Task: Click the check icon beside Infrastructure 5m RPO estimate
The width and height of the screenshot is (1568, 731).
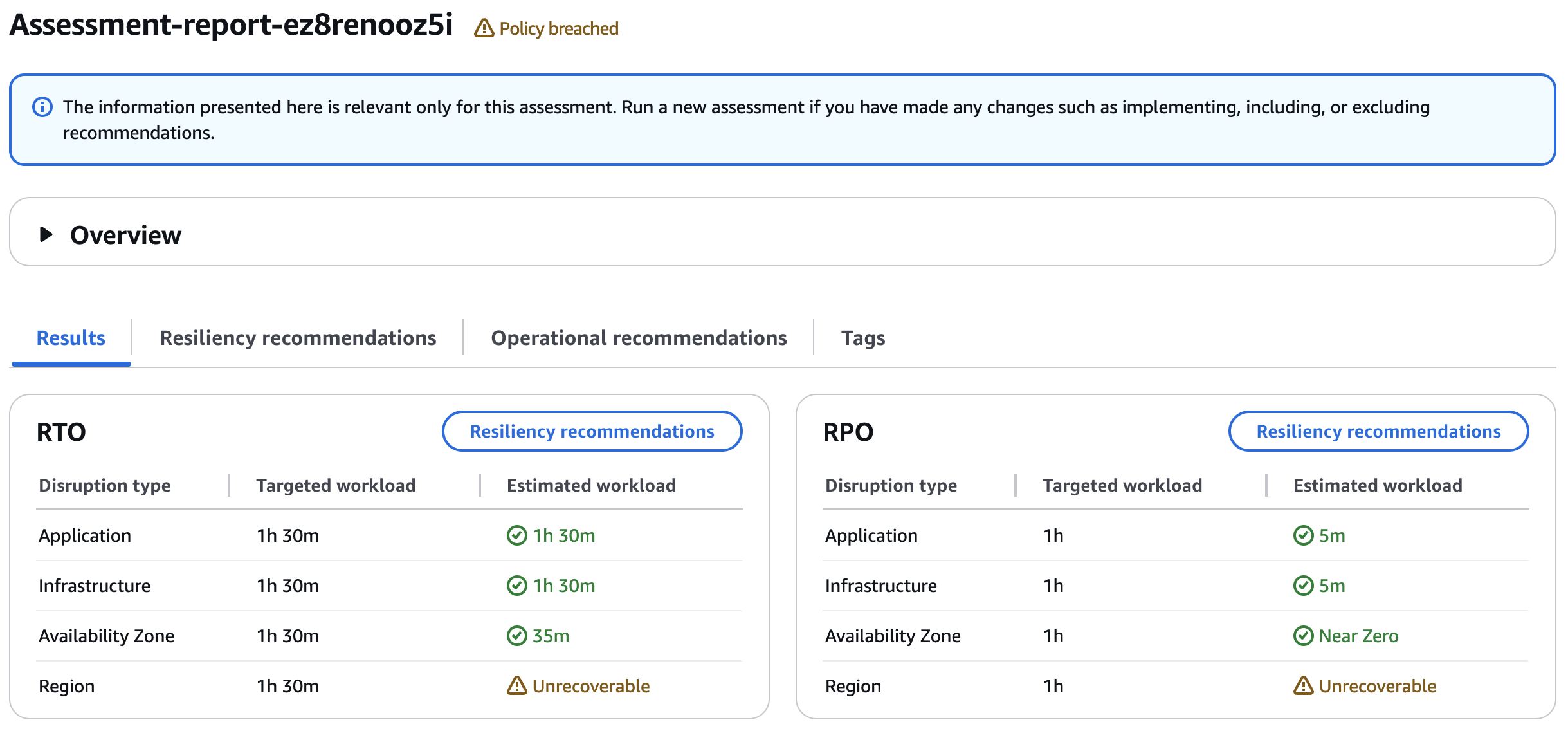Action: coord(1304,585)
